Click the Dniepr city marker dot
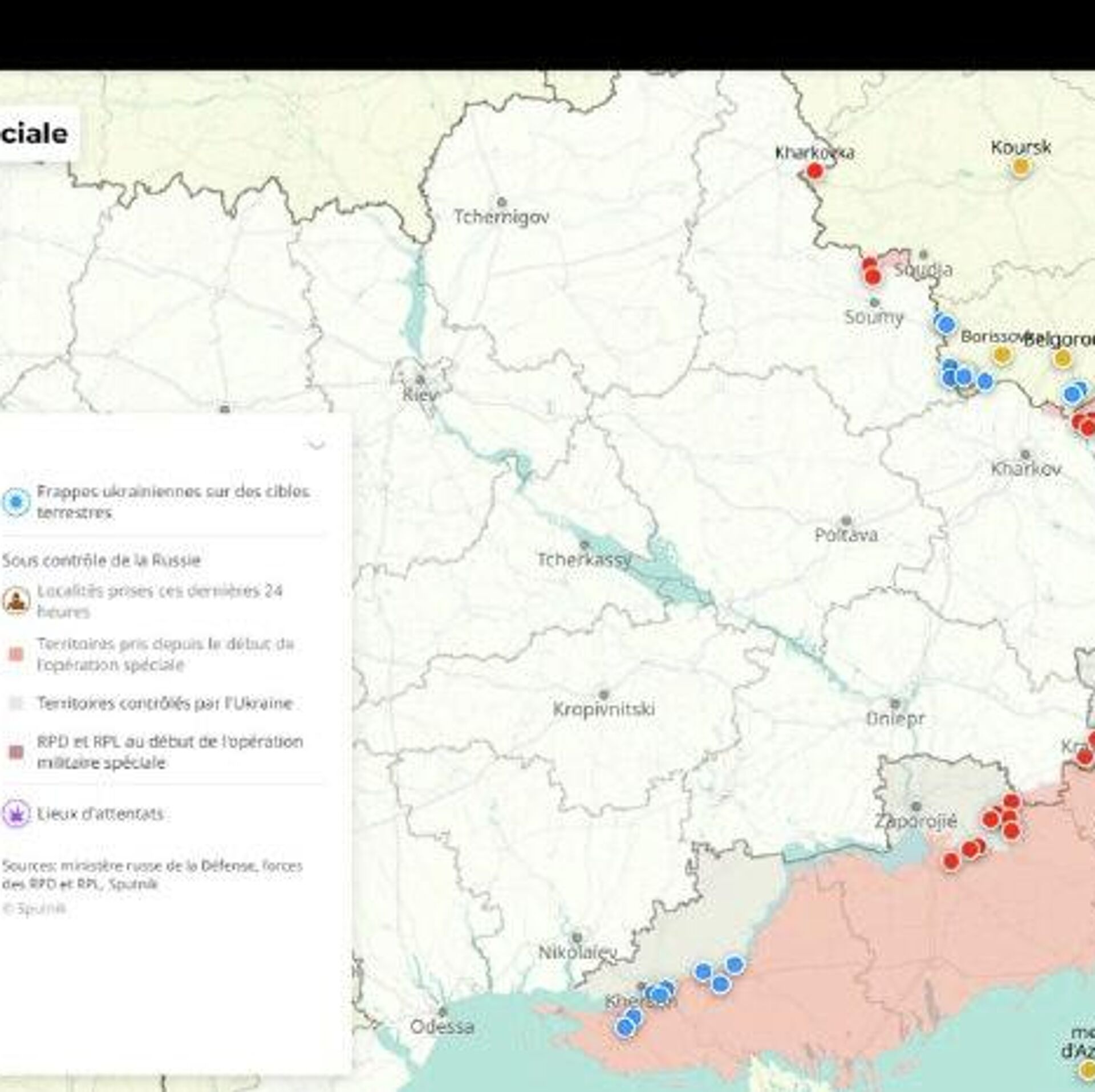Screen dimensions: 1095x1092 [x=895, y=704]
